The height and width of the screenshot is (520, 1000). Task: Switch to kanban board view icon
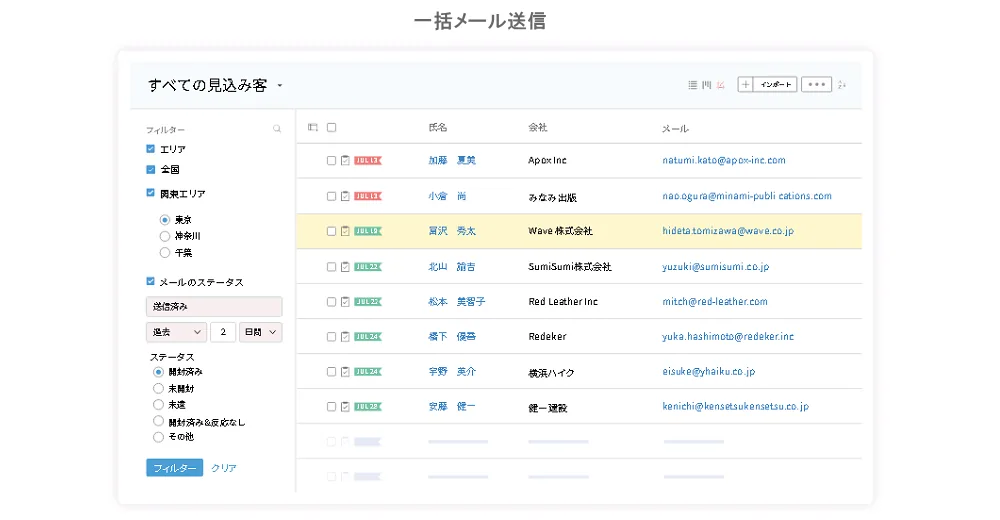[x=707, y=85]
